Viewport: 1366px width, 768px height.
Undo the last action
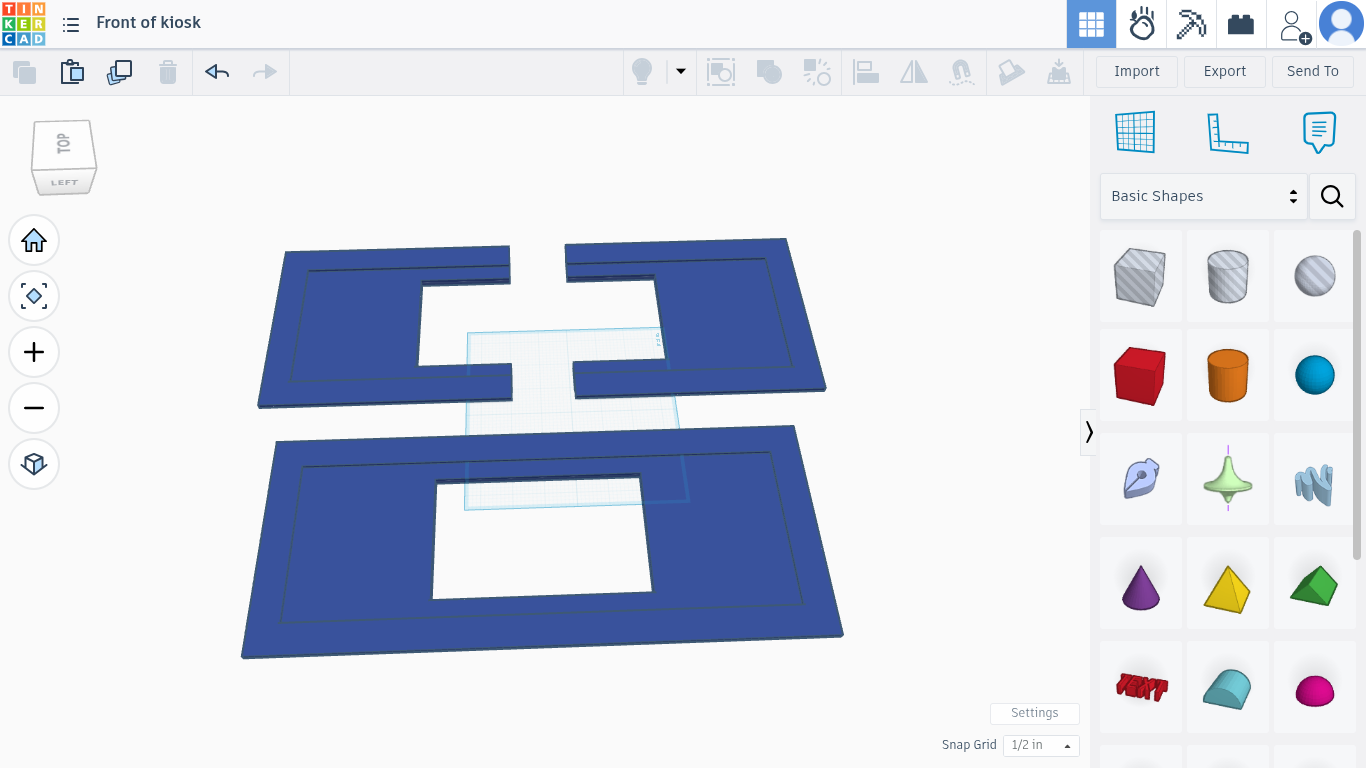(217, 72)
